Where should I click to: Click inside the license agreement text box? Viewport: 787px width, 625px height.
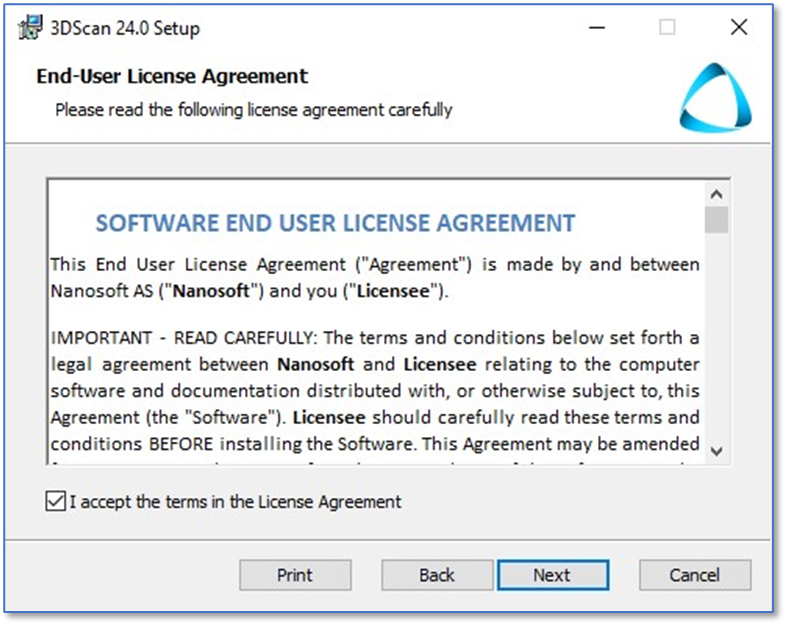376,321
